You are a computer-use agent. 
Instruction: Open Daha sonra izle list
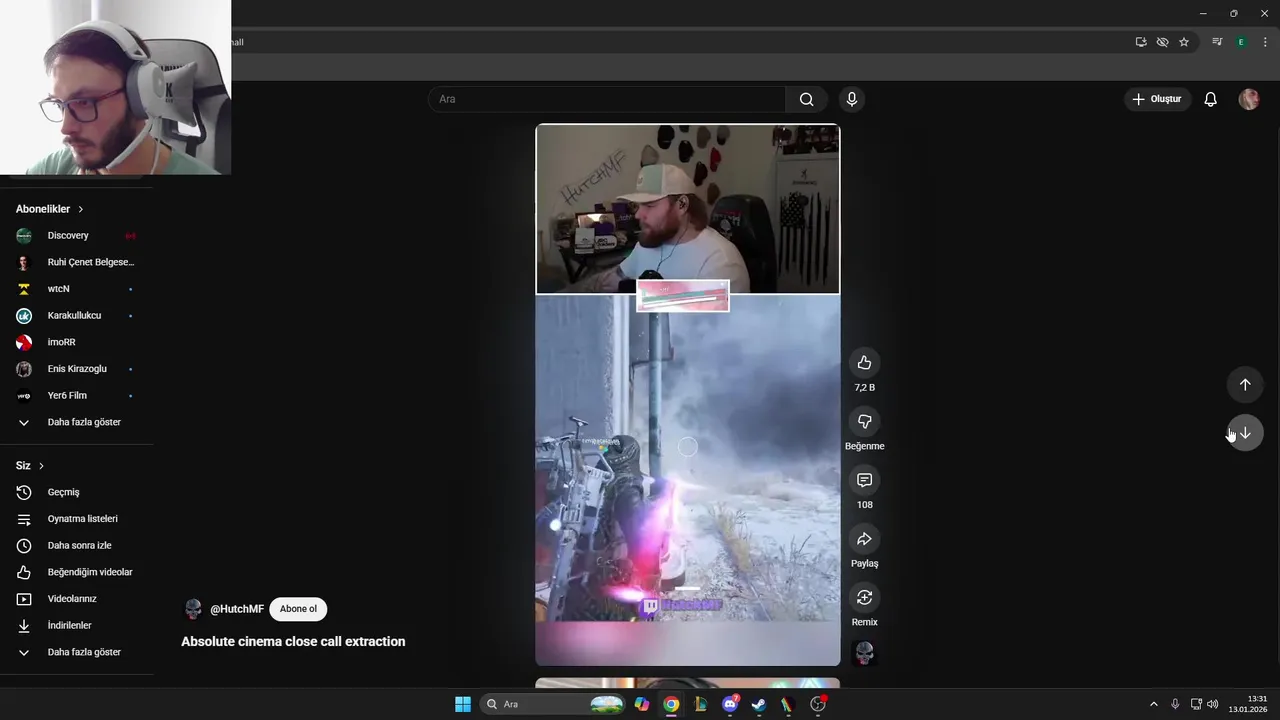[76, 546]
